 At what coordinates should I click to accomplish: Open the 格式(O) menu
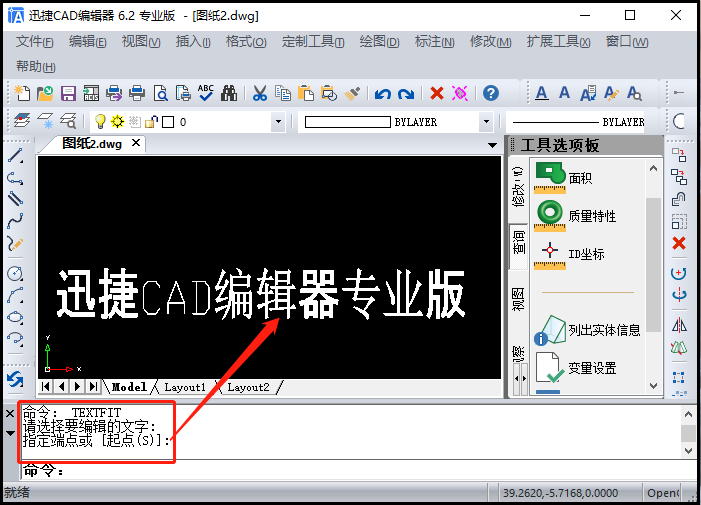pos(246,42)
